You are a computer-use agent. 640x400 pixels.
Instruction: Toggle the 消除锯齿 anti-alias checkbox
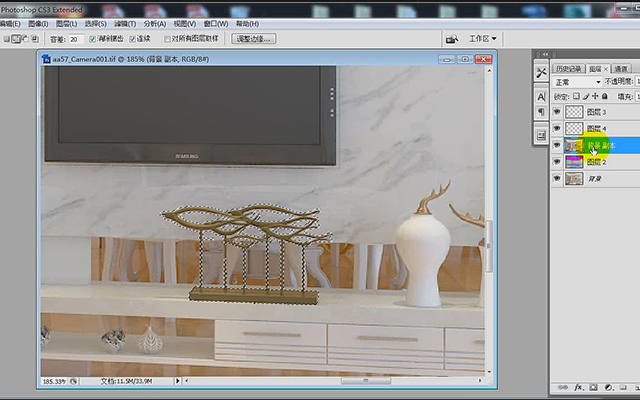[x=92, y=39]
